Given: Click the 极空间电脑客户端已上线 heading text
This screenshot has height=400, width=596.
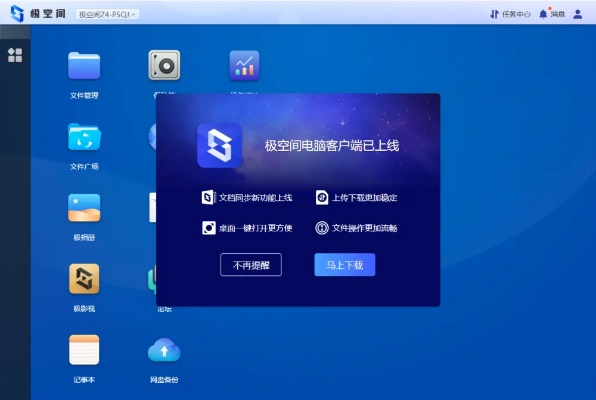Looking at the screenshot, I should tap(332, 146).
